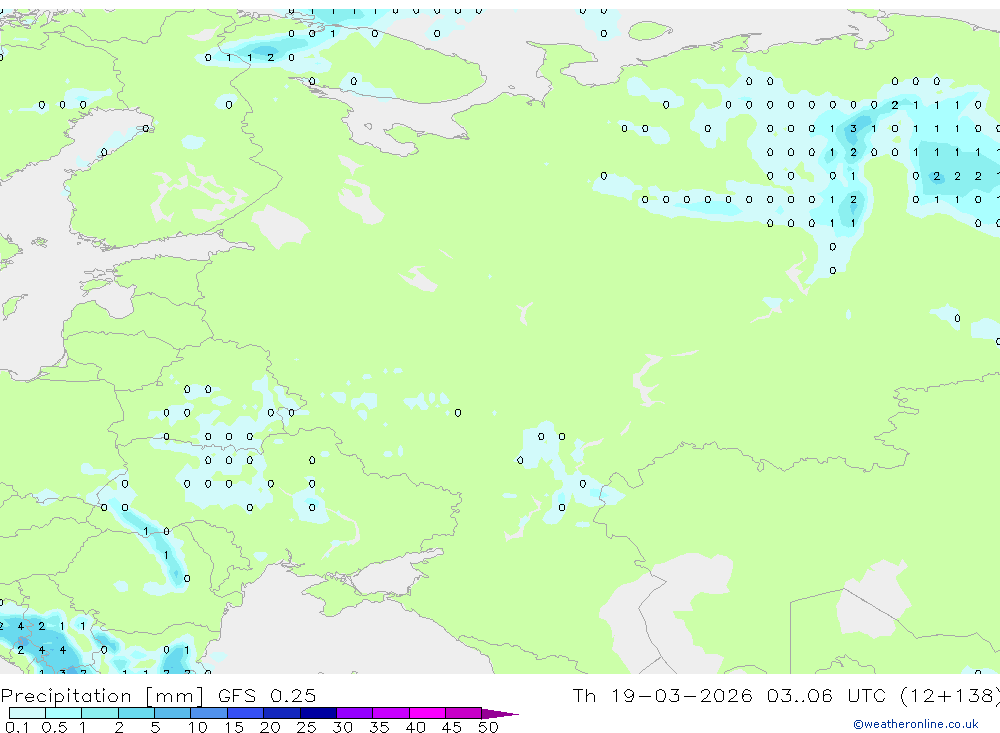This screenshot has width=1000, height=733.
Task: Pick the legend swatch between 0.5 and 1
Action: click(64, 713)
